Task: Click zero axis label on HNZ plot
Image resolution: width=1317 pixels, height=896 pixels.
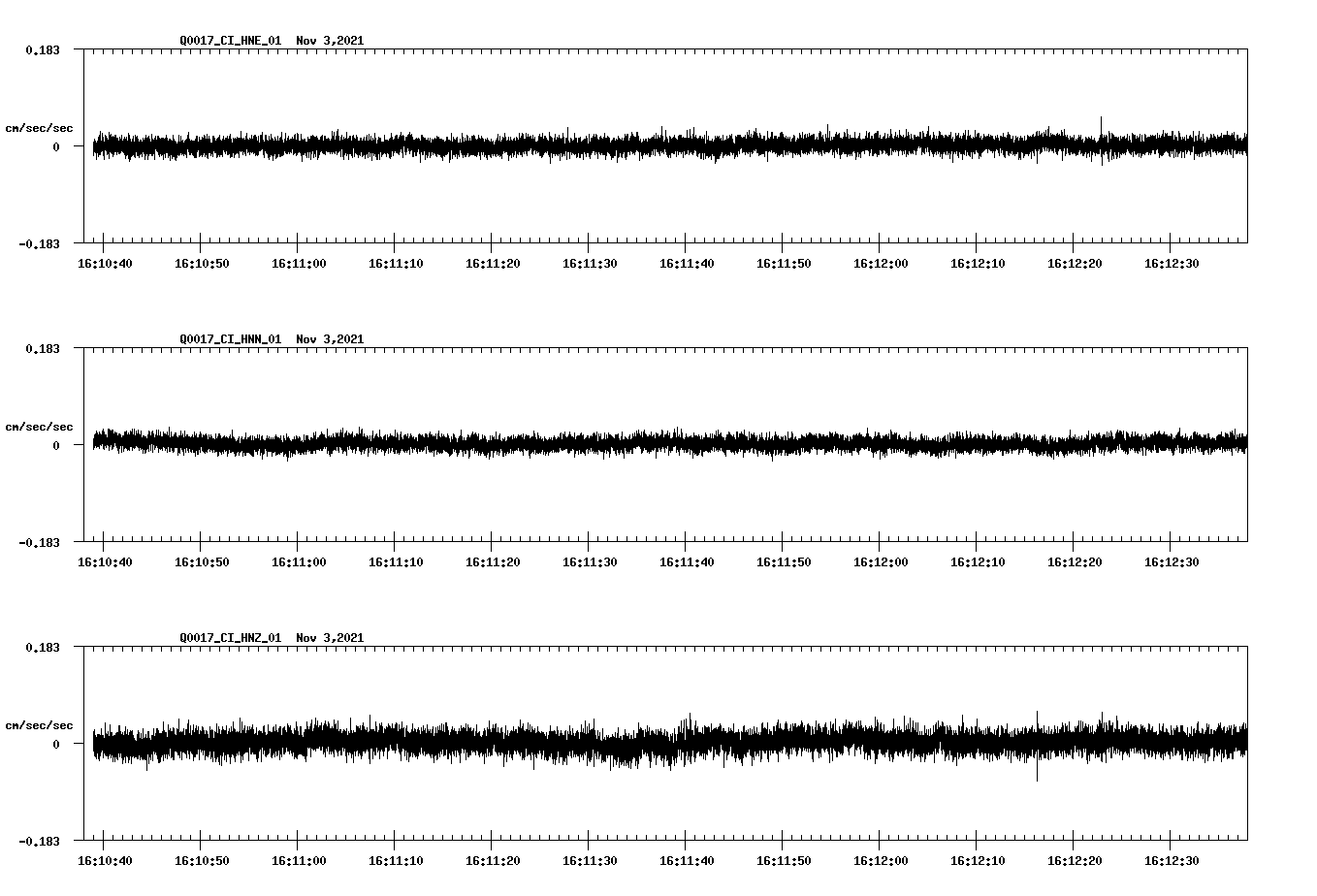Action: pos(56,745)
